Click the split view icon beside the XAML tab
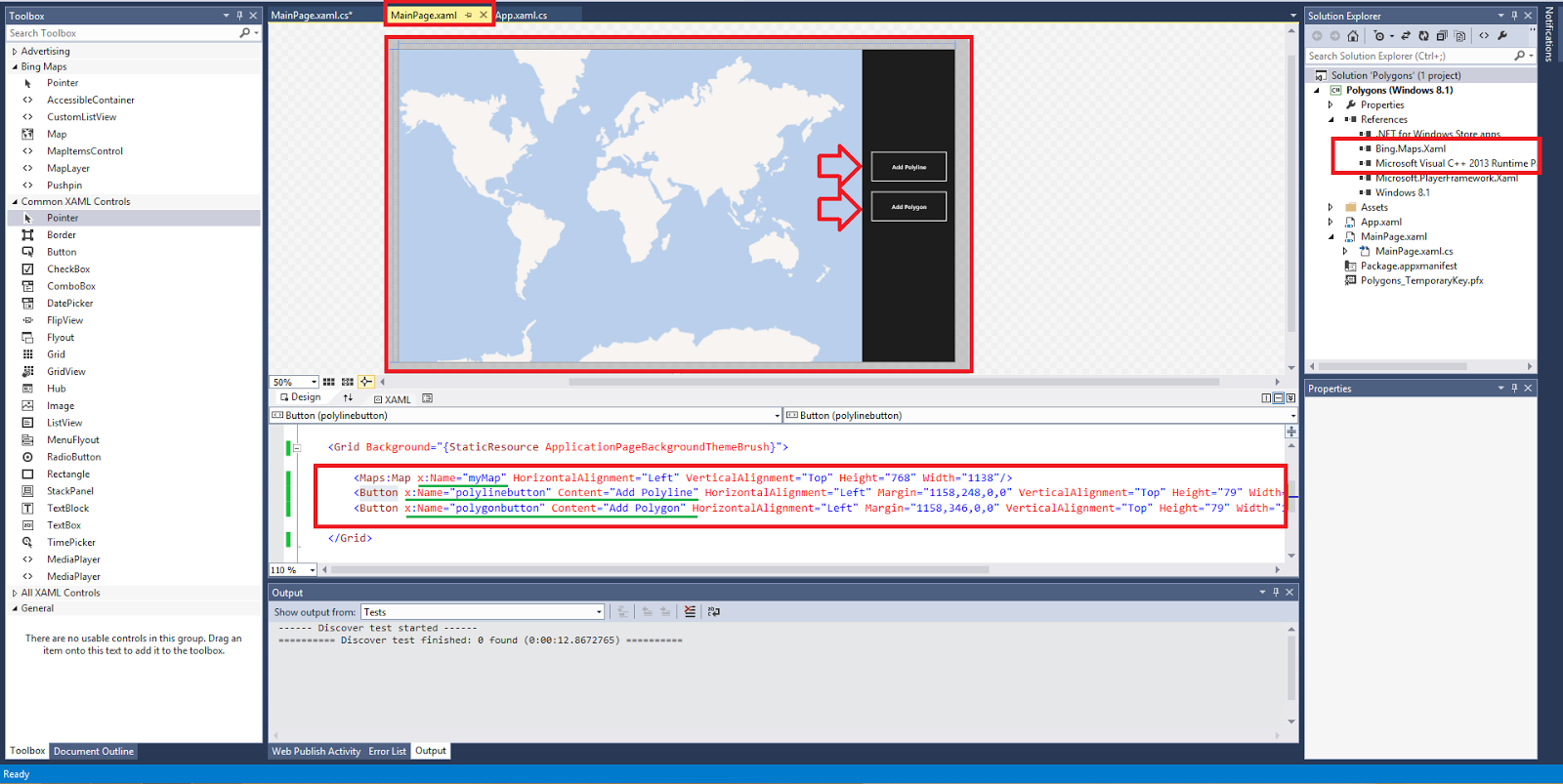 tap(427, 398)
